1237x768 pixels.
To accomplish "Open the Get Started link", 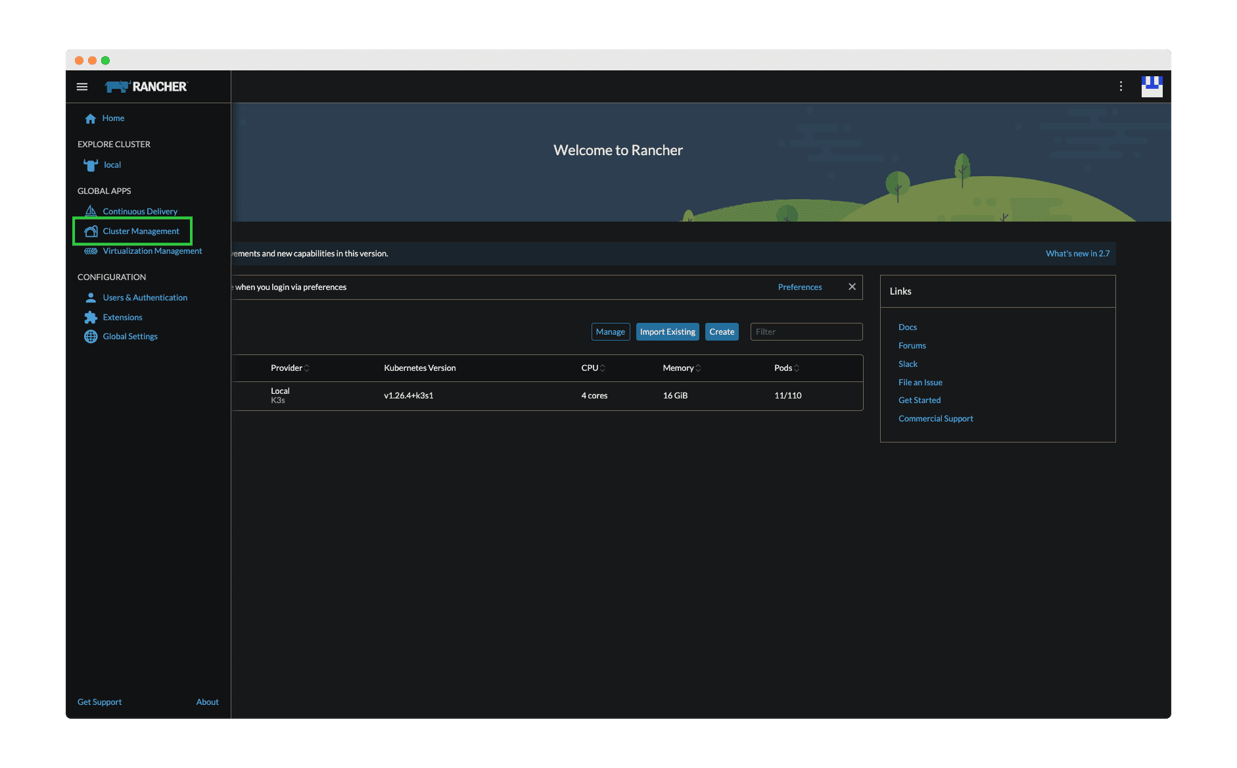I will pos(919,400).
